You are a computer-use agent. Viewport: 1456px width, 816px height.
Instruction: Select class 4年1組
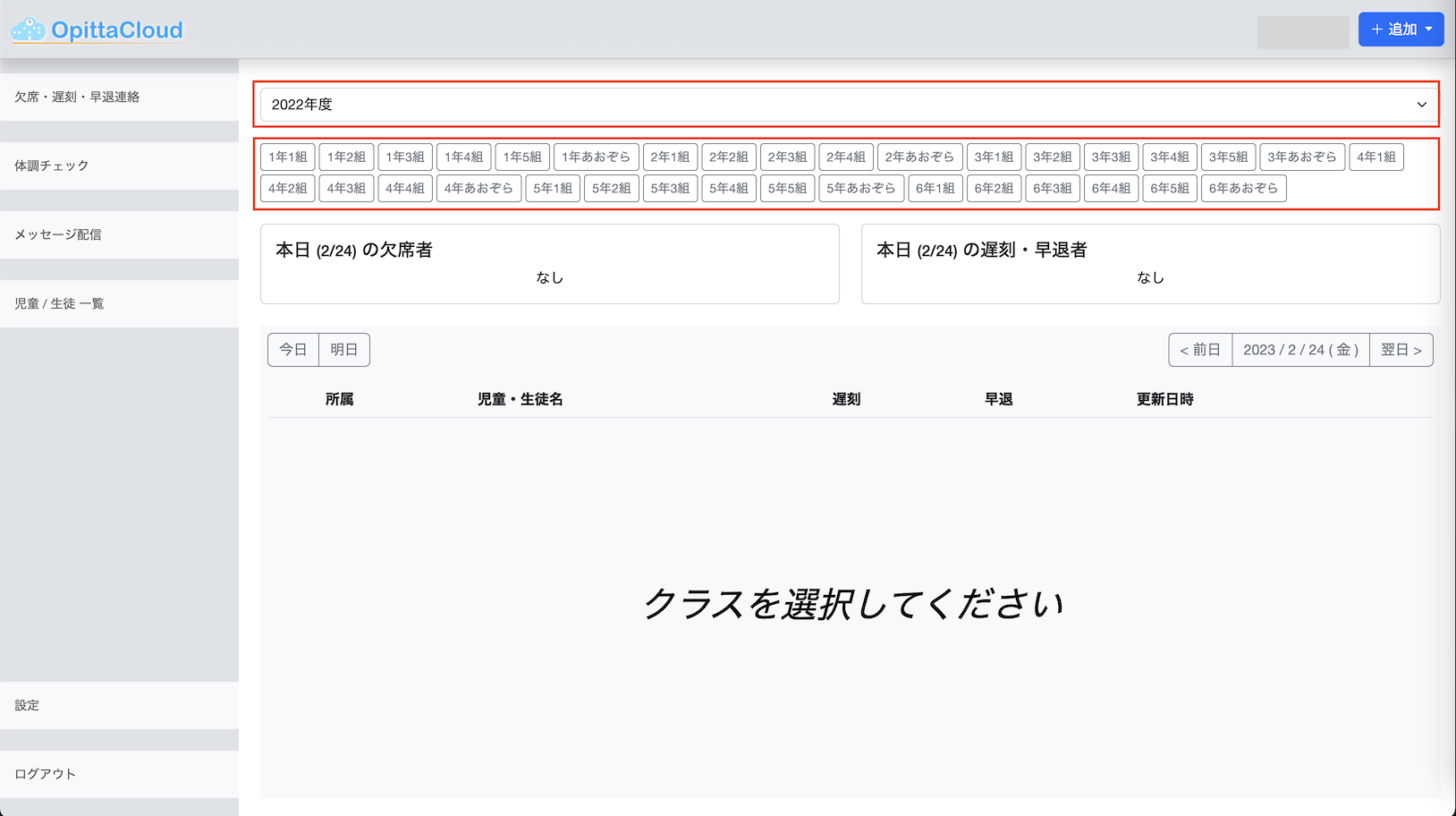[x=1376, y=157]
